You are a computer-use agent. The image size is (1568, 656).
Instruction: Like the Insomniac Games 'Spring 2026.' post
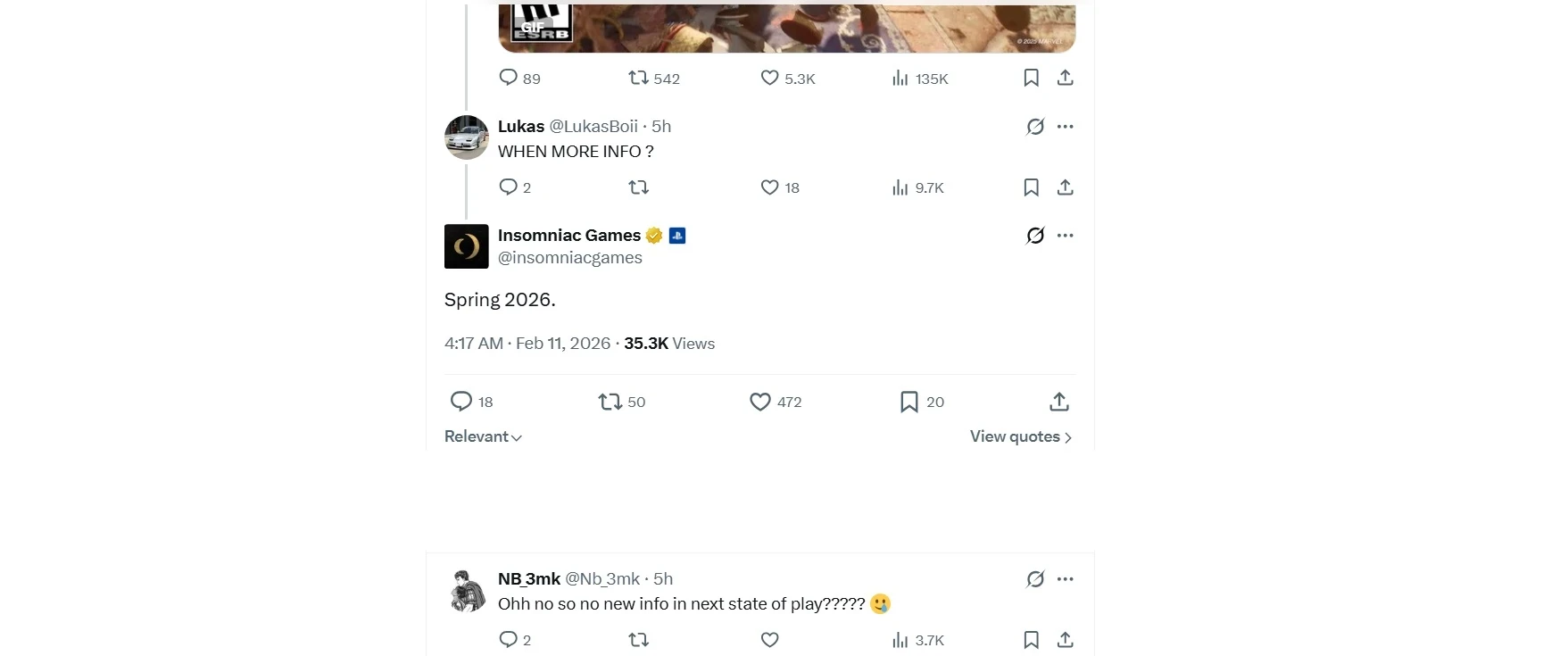coord(760,402)
